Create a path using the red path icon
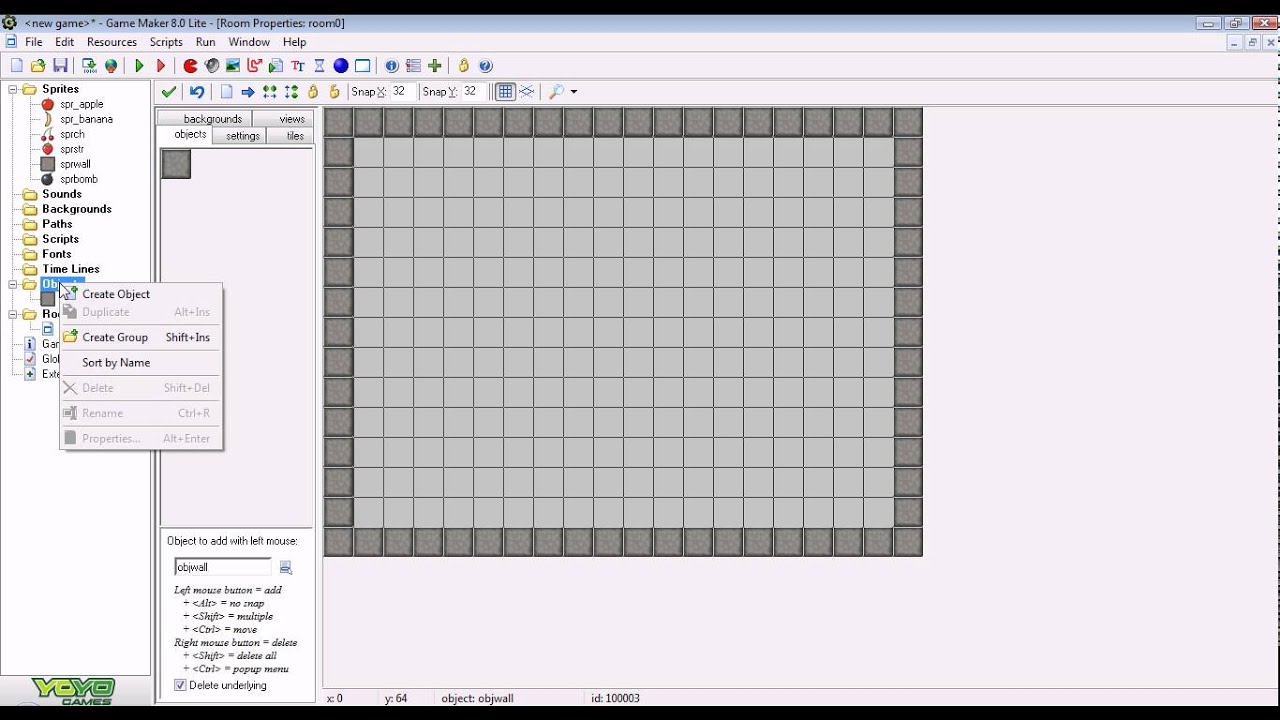The image size is (1280, 720). click(255, 66)
